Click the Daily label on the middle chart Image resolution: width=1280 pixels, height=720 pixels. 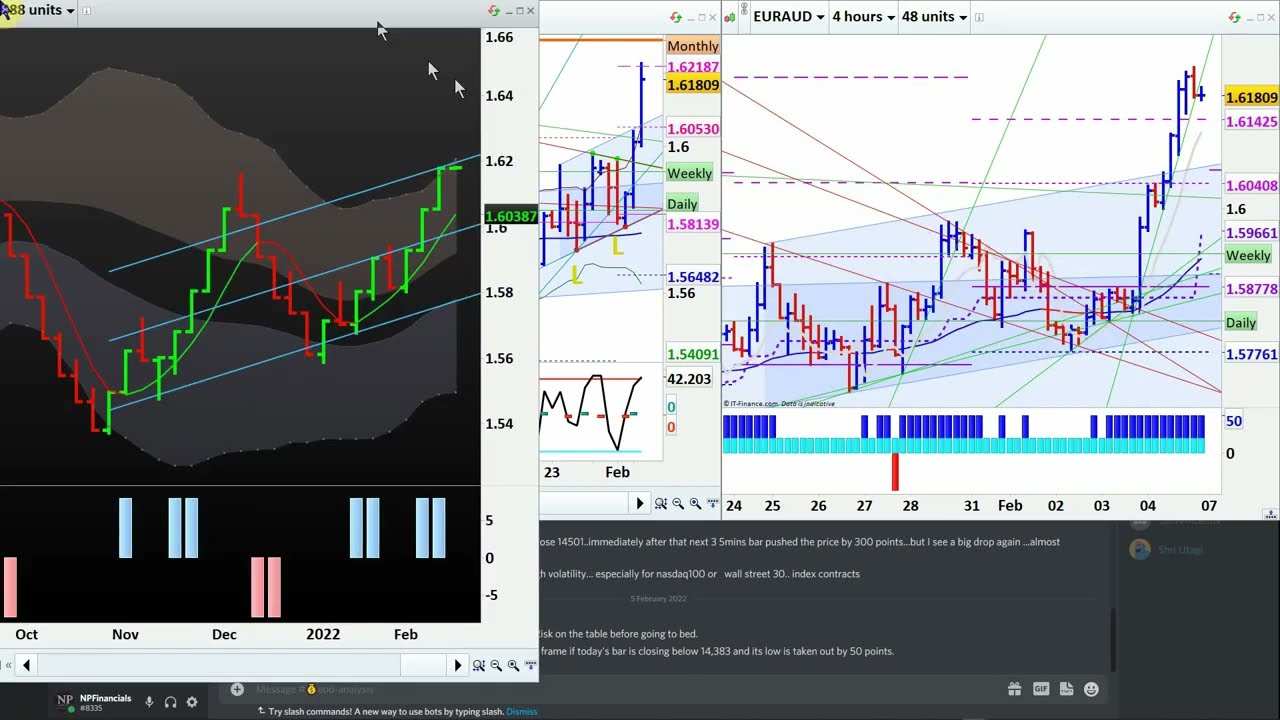(682, 204)
